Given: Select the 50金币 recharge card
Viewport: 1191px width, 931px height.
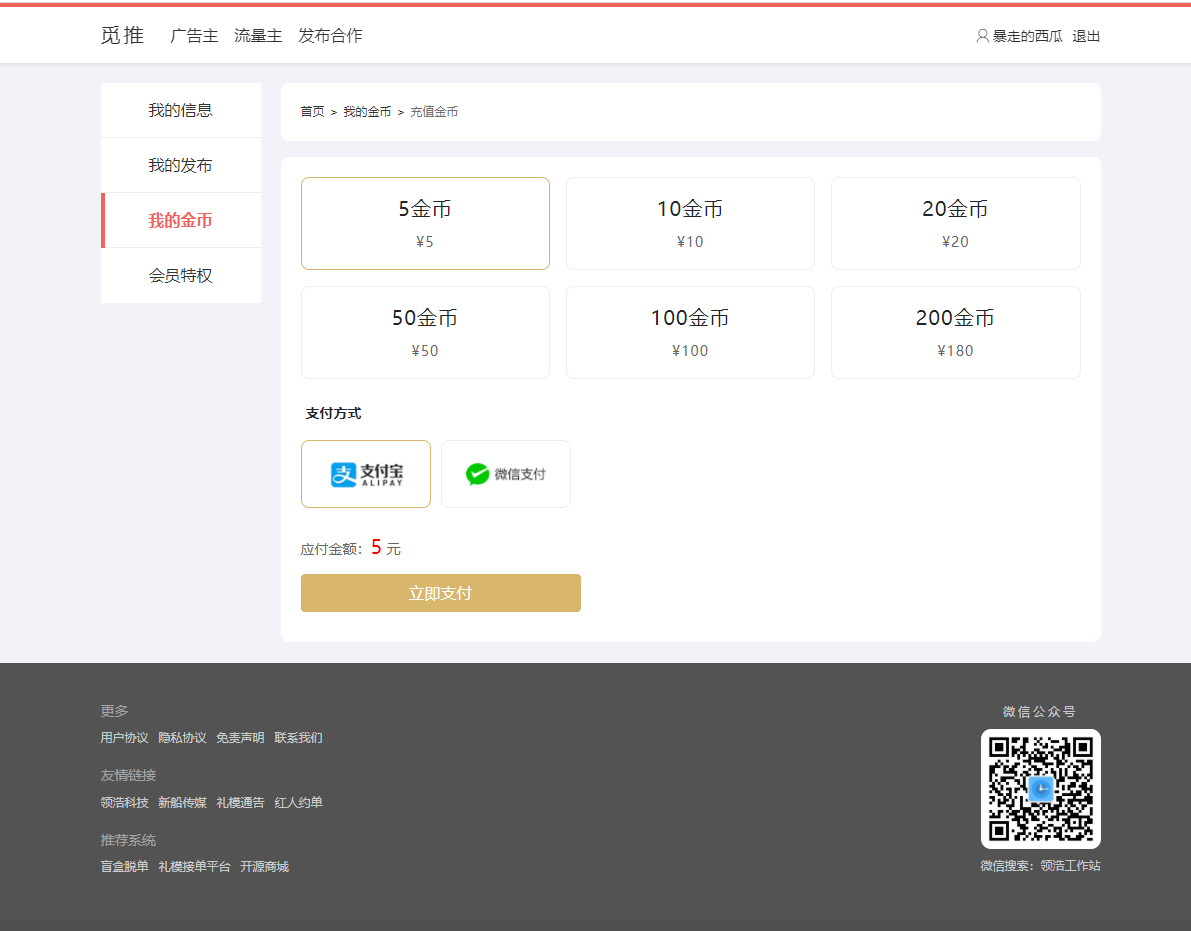Looking at the screenshot, I should [x=425, y=332].
